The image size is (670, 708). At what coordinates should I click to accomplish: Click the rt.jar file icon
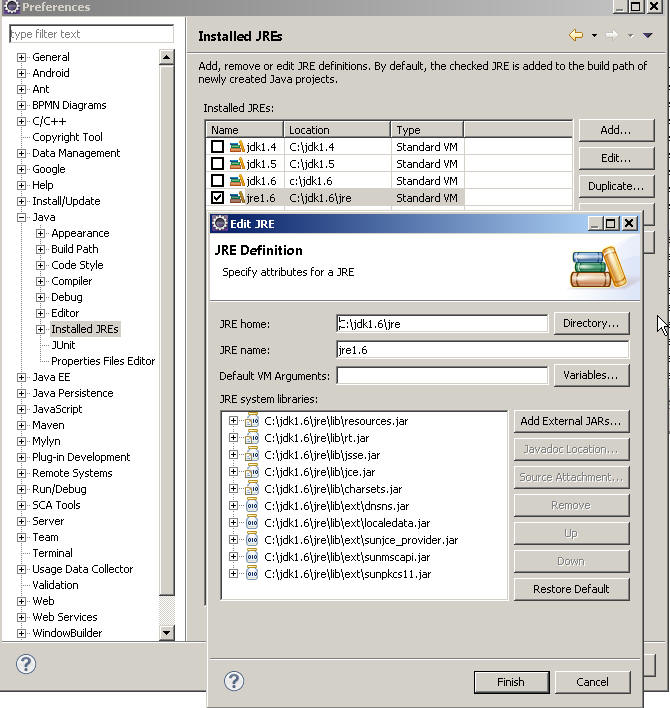(x=252, y=438)
